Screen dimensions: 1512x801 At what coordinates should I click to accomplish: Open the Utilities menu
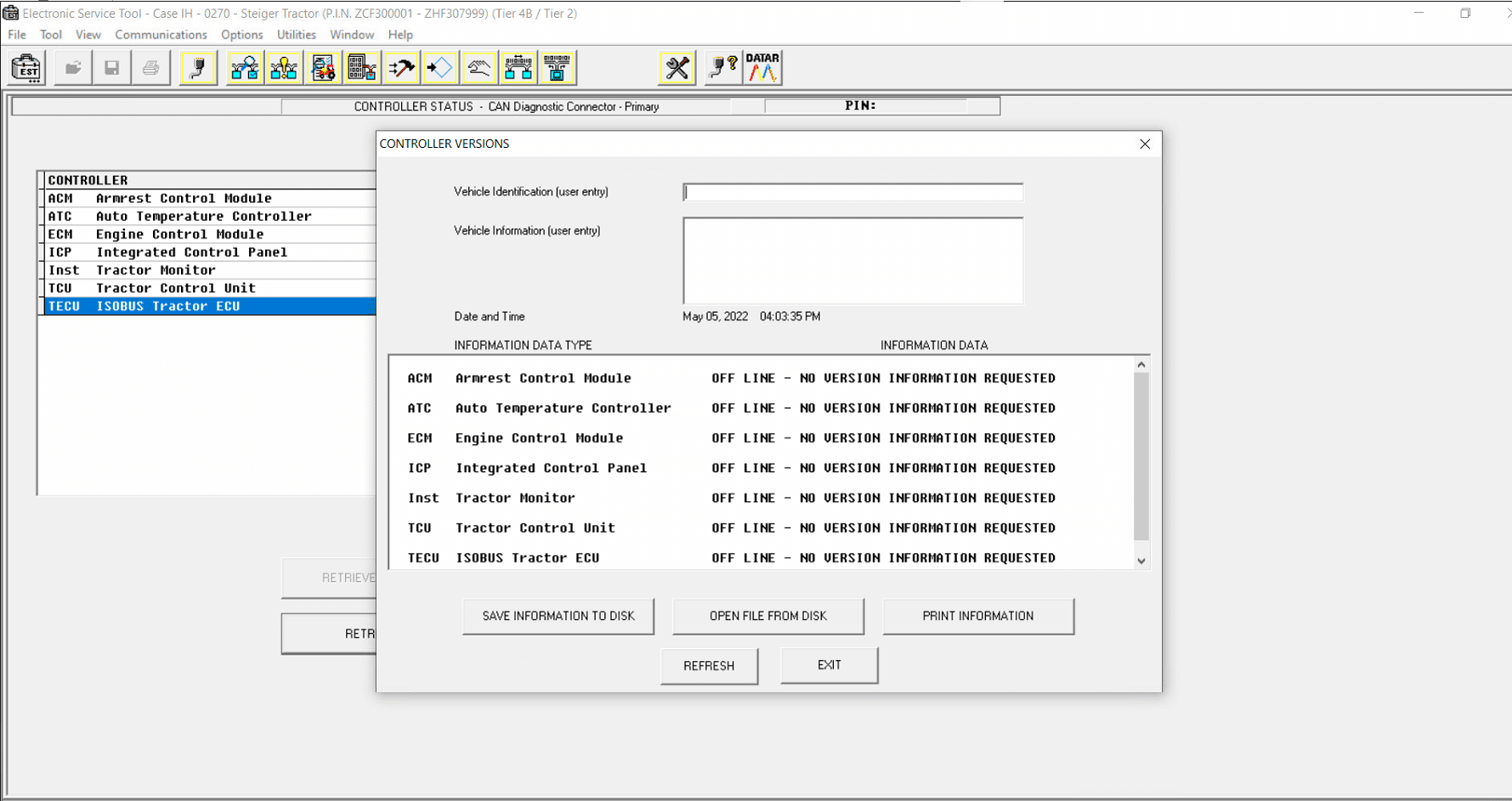(x=296, y=35)
